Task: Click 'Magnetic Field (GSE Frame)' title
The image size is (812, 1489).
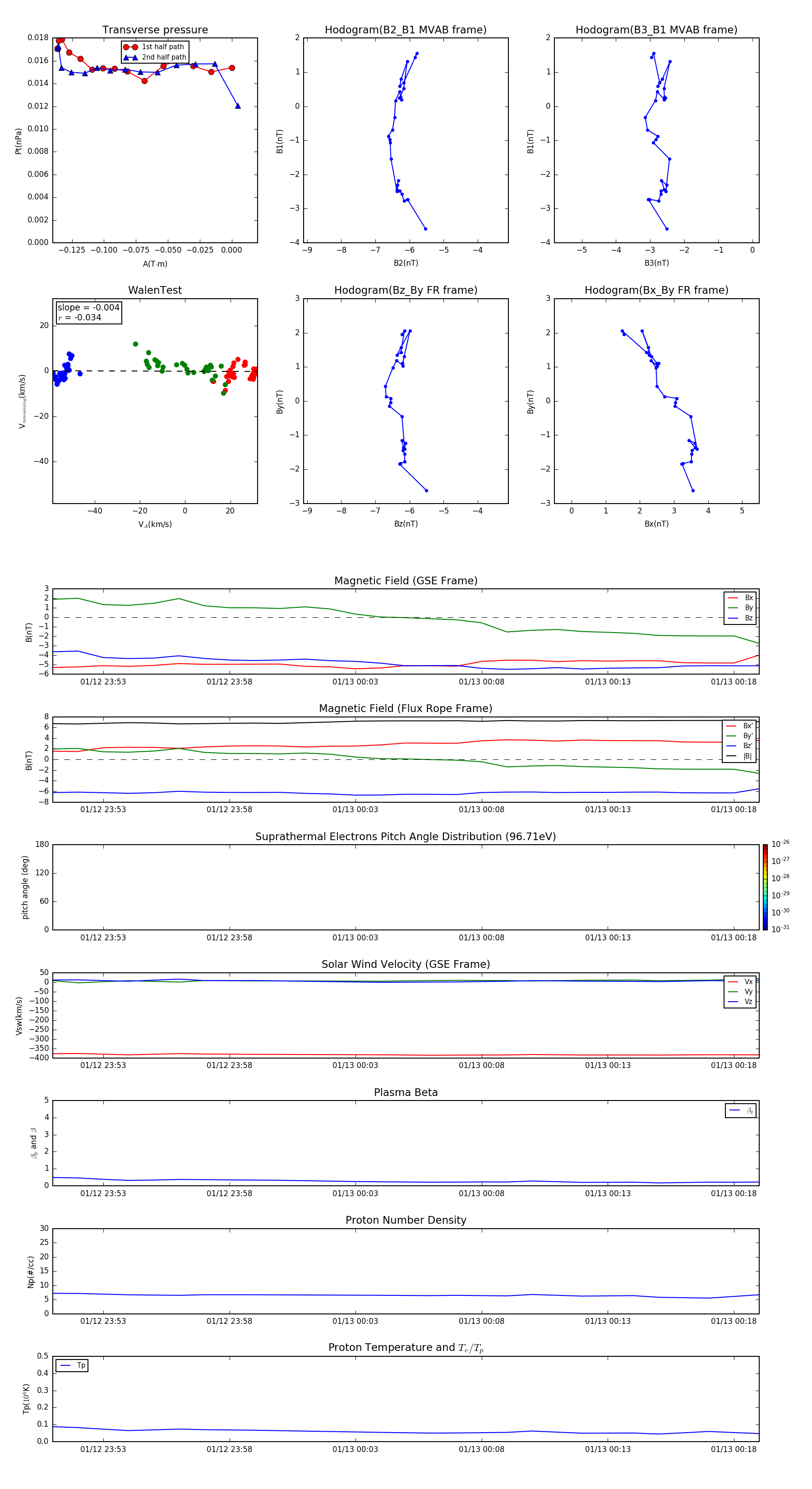Action: (x=406, y=581)
